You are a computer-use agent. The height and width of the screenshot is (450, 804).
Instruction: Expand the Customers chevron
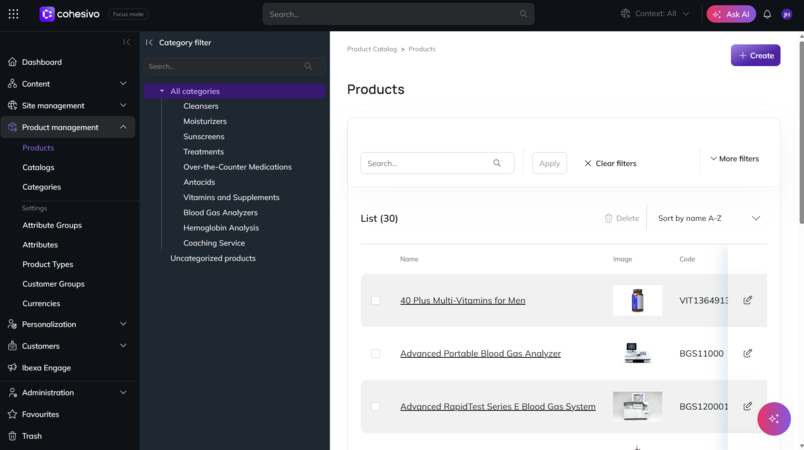(x=123, y=346)
